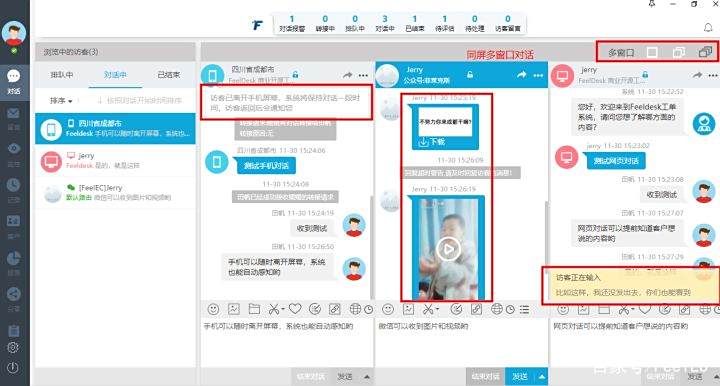Toggle the lock on the rightmost Jerry web chat header
This screenshot has width=720, height=386.
tap(645, 74)
